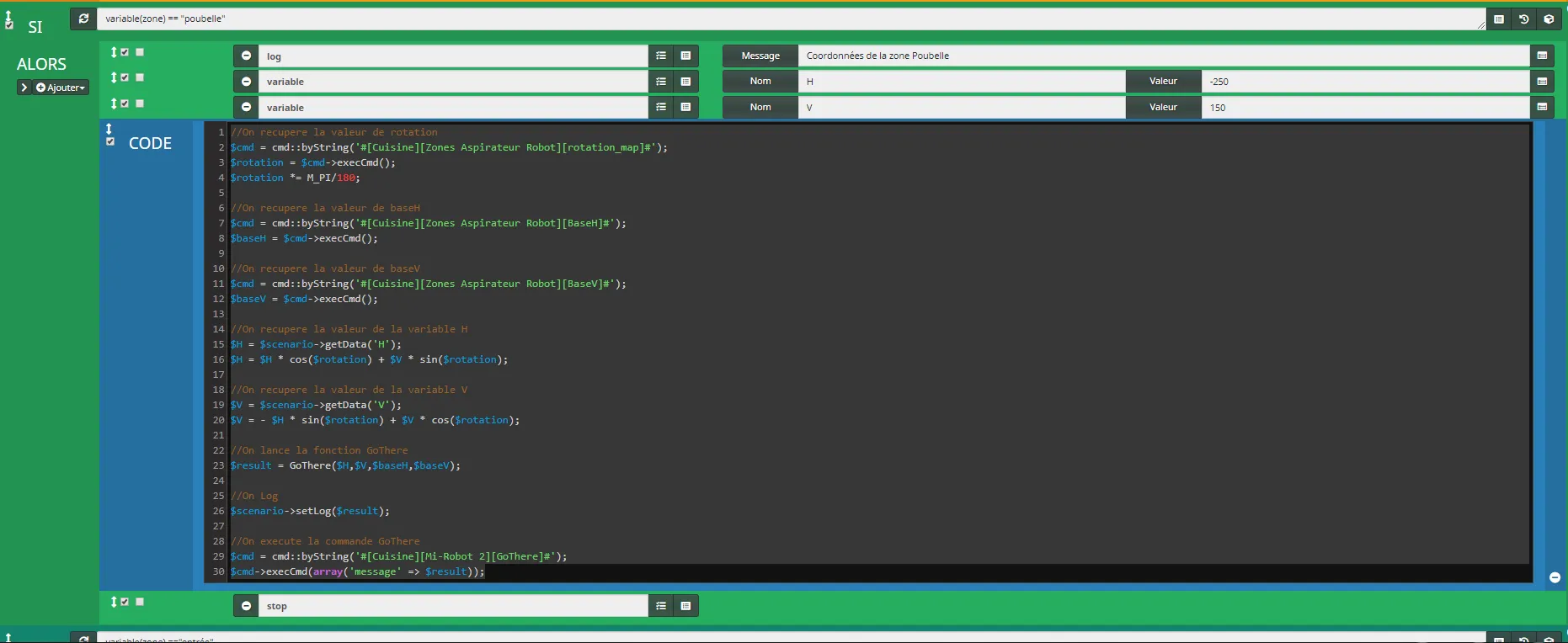This screenshot has height=643, width=1568.
Task: Remove the H variable action with its minus button
Action: 246,82
